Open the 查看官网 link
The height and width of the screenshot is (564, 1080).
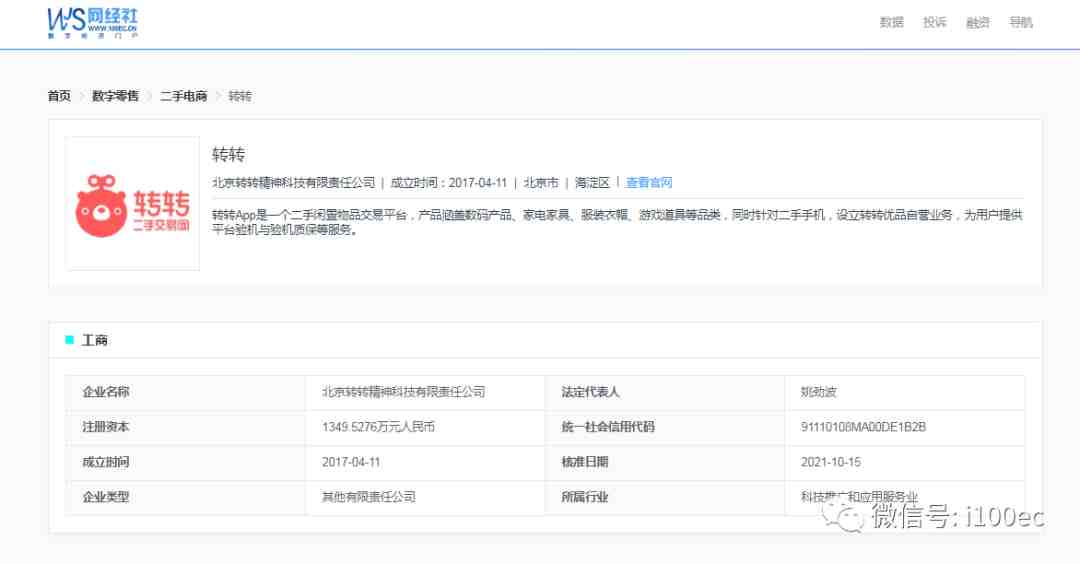coord(649,182)
